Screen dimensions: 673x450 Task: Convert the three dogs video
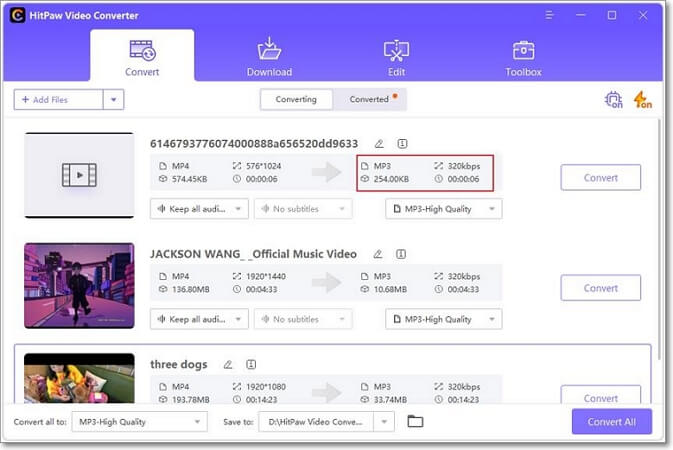[x=600, y=394]
